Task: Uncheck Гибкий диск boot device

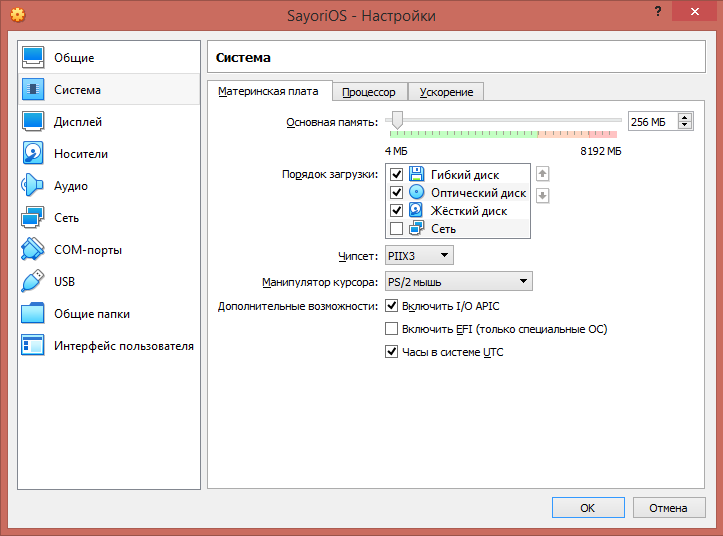Action: click(396, 175)
